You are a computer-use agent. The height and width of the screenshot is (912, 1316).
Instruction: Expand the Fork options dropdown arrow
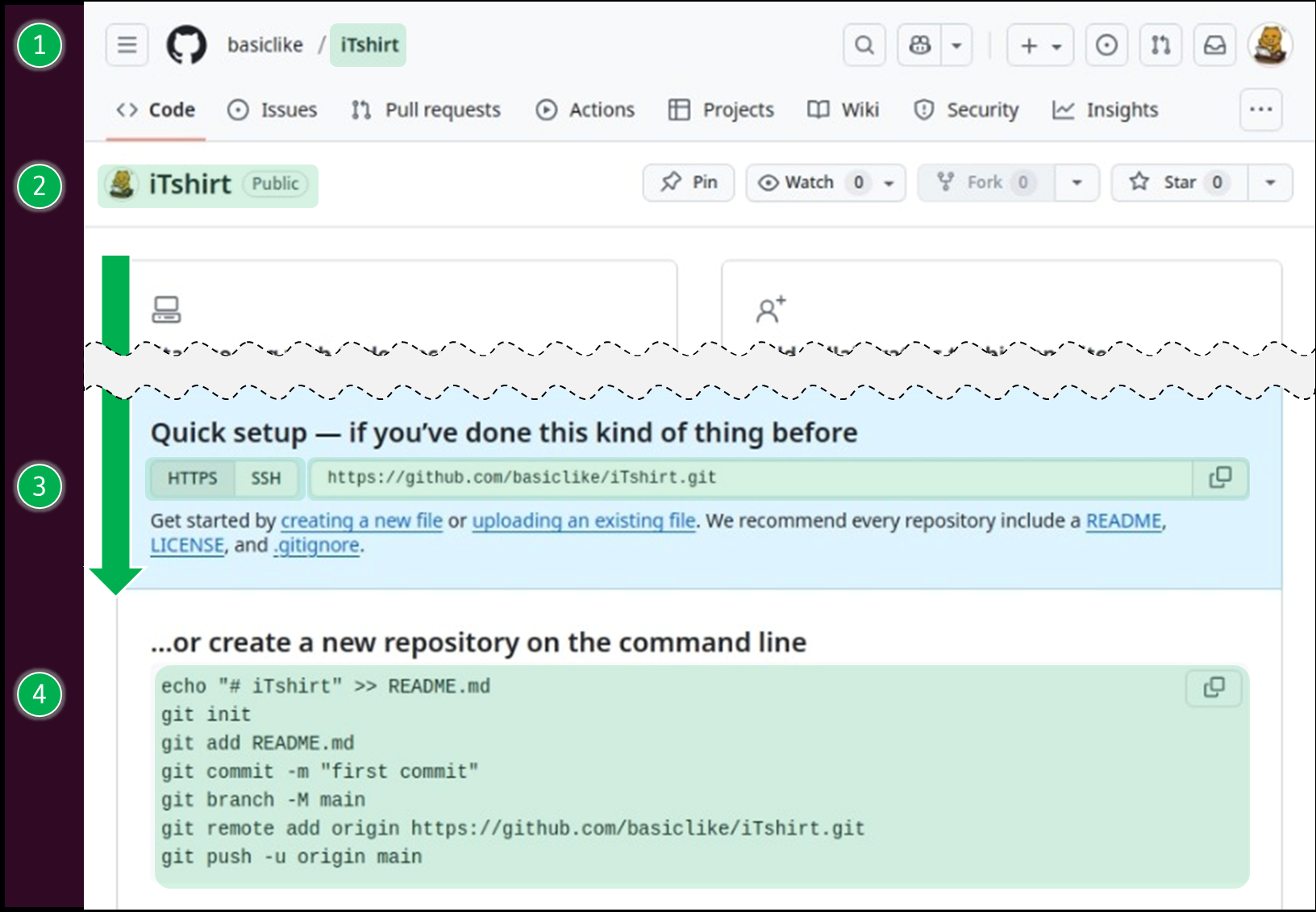point(1077,183)
